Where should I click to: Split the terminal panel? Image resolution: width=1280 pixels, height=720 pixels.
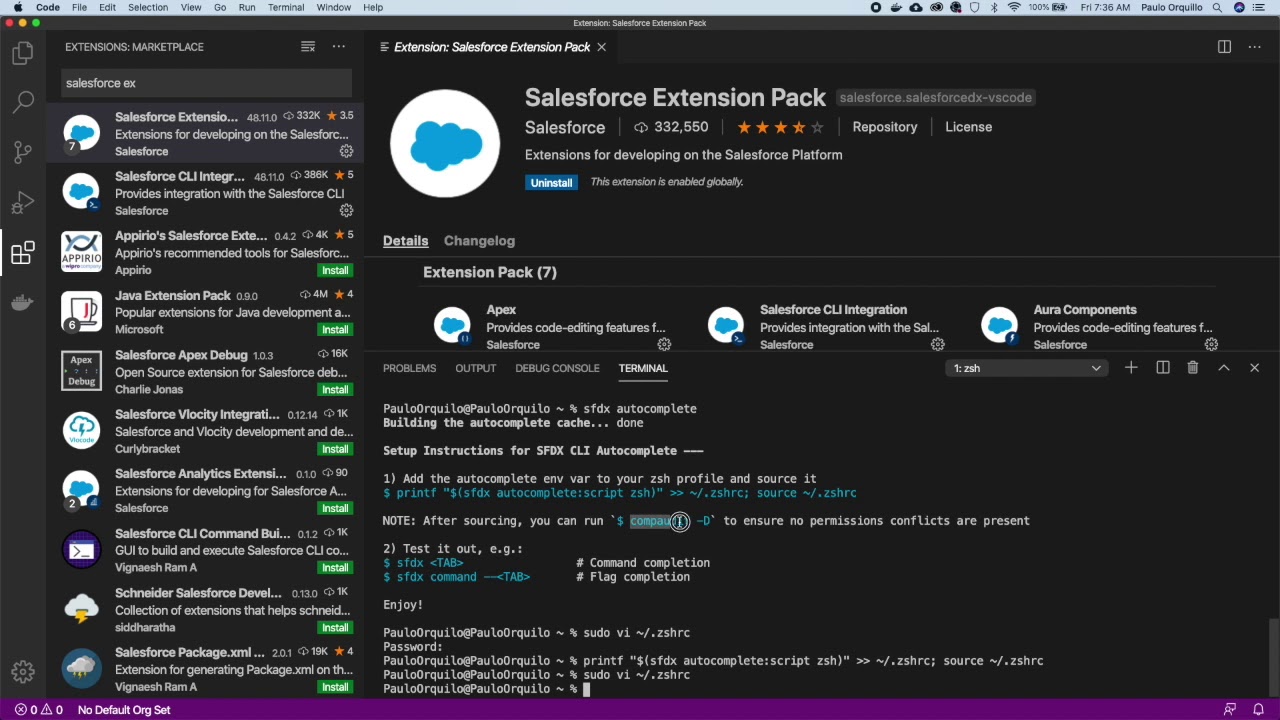pyautogui.click(x=1163, y=368)
